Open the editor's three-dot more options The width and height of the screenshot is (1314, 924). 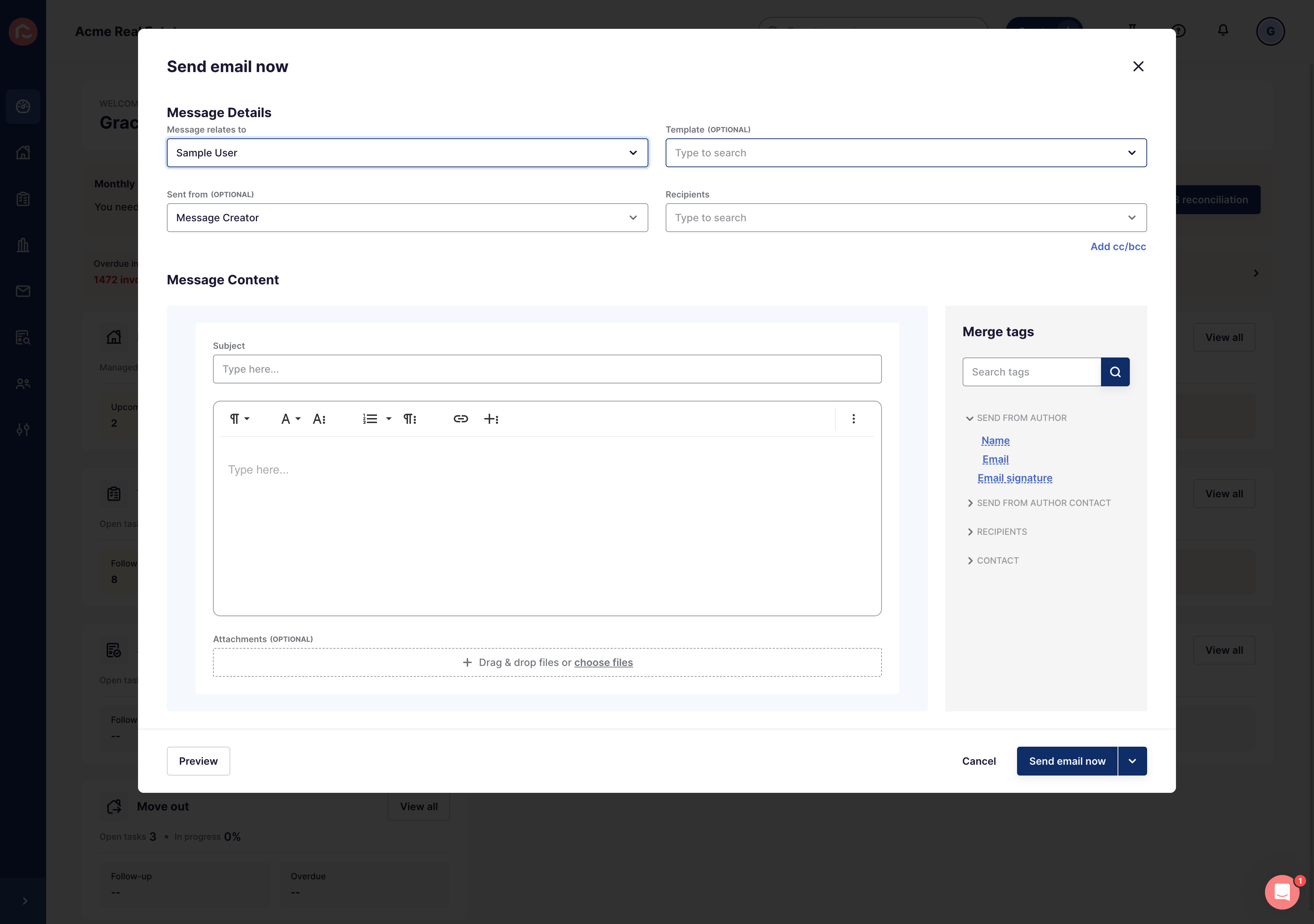pyautogui.click(x=853, y=419)
